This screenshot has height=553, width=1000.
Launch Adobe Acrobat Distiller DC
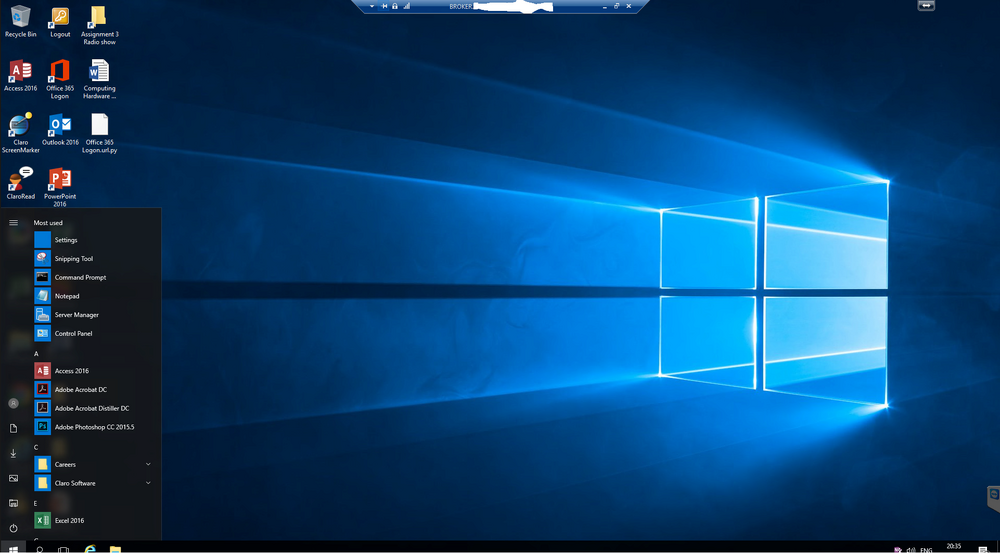click(x=95, y=408)
